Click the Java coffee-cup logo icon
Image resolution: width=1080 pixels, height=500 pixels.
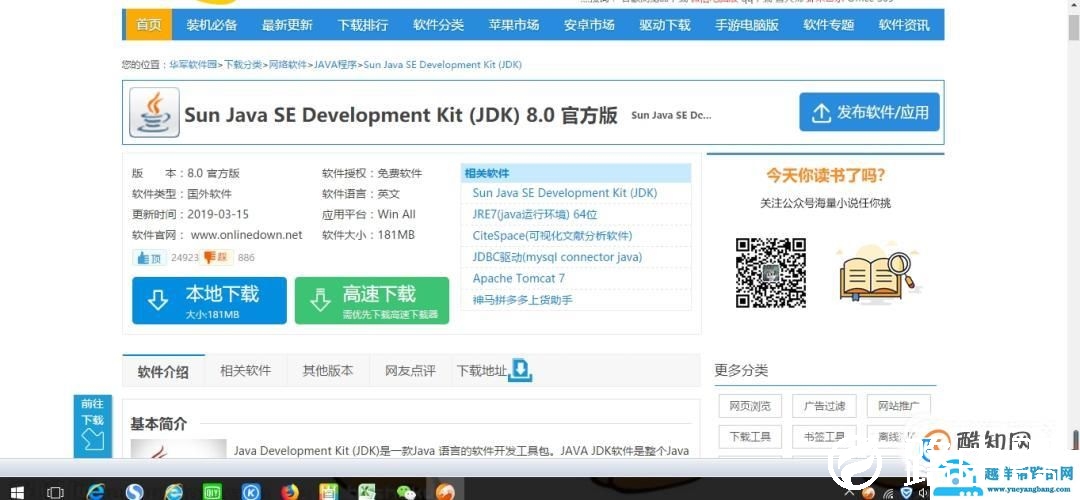tap(154, 112)
